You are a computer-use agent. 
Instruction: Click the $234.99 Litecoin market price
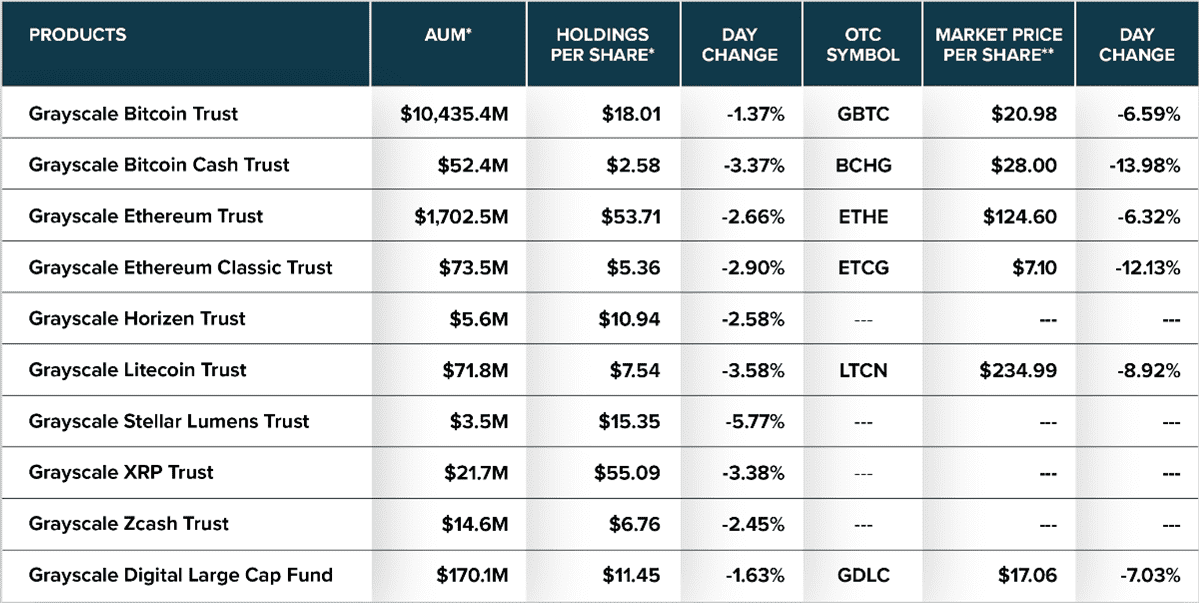pos(1017,370)
